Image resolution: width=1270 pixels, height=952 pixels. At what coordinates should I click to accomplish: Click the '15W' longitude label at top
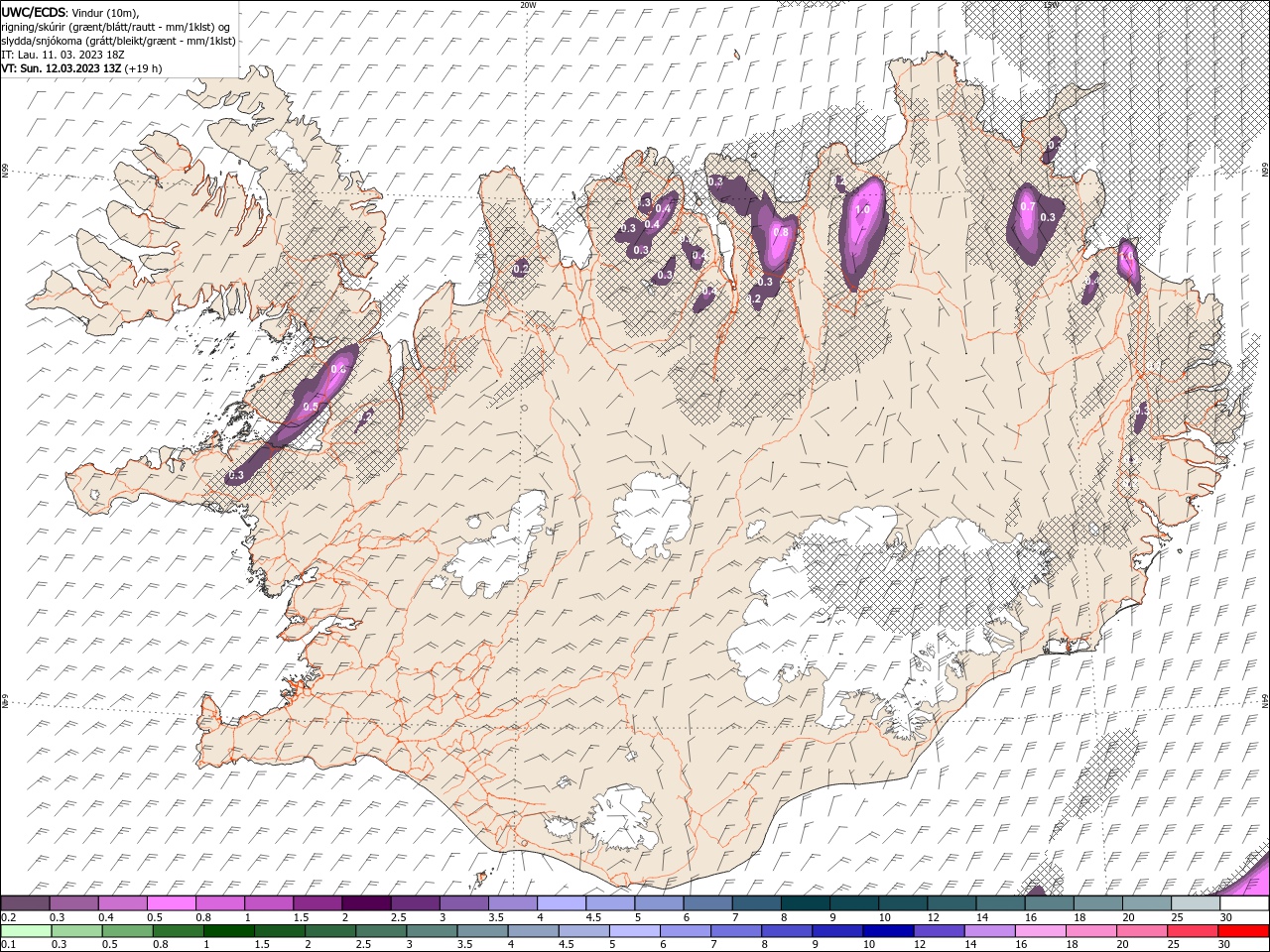point(1050,5)
